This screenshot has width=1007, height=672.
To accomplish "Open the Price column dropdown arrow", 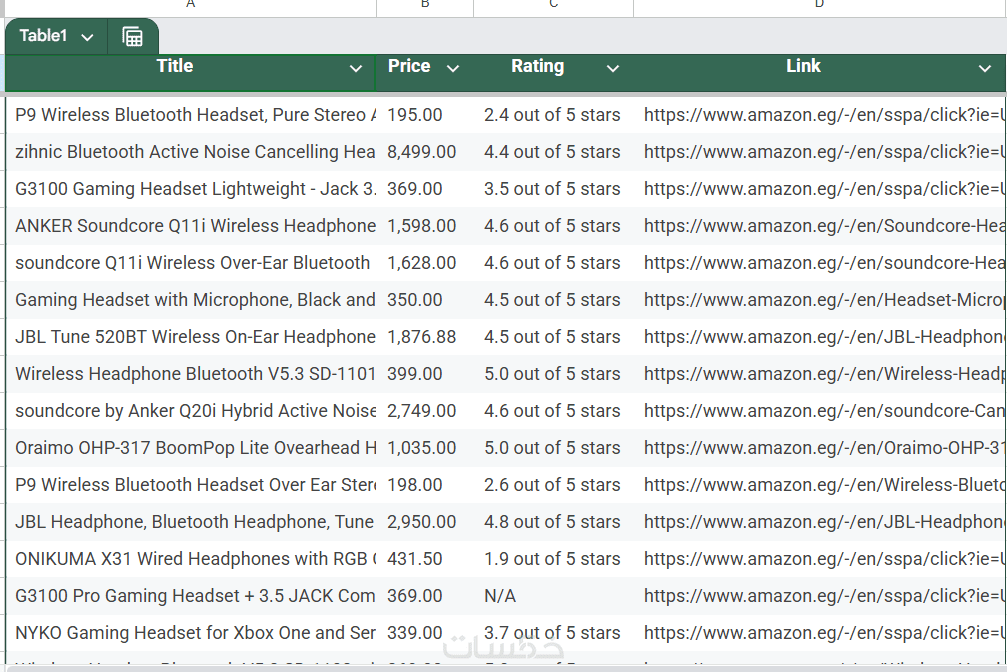I will click(x=452, y=69).
